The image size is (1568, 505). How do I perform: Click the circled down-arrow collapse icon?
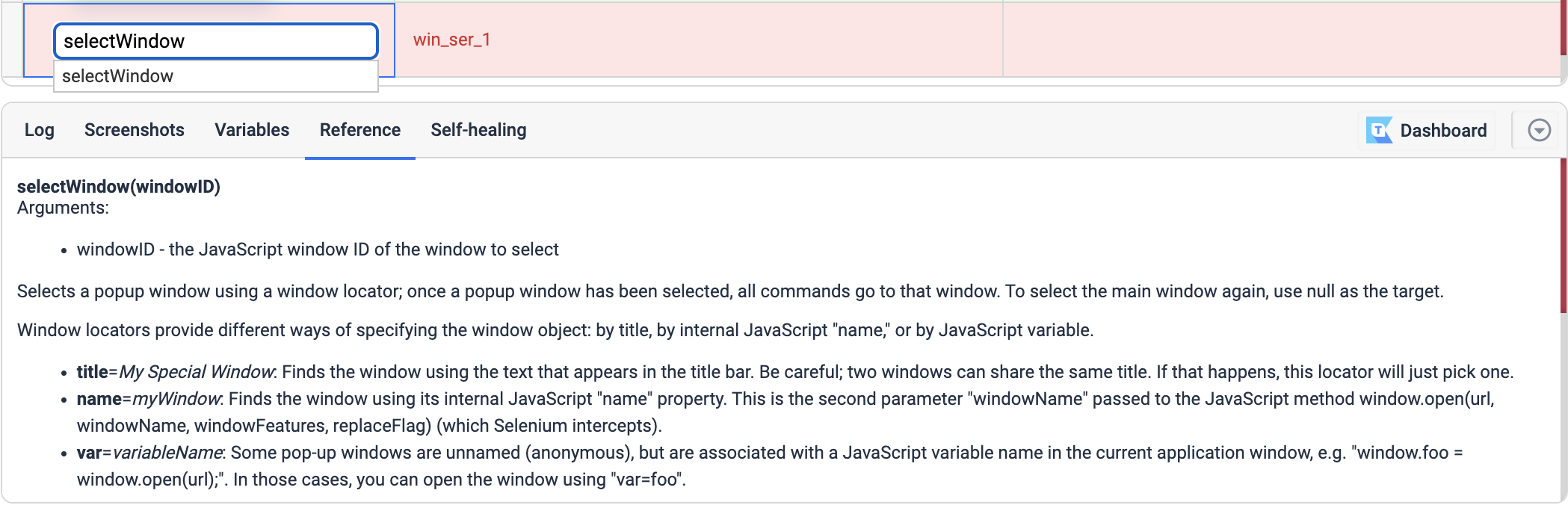(1539, 131)
